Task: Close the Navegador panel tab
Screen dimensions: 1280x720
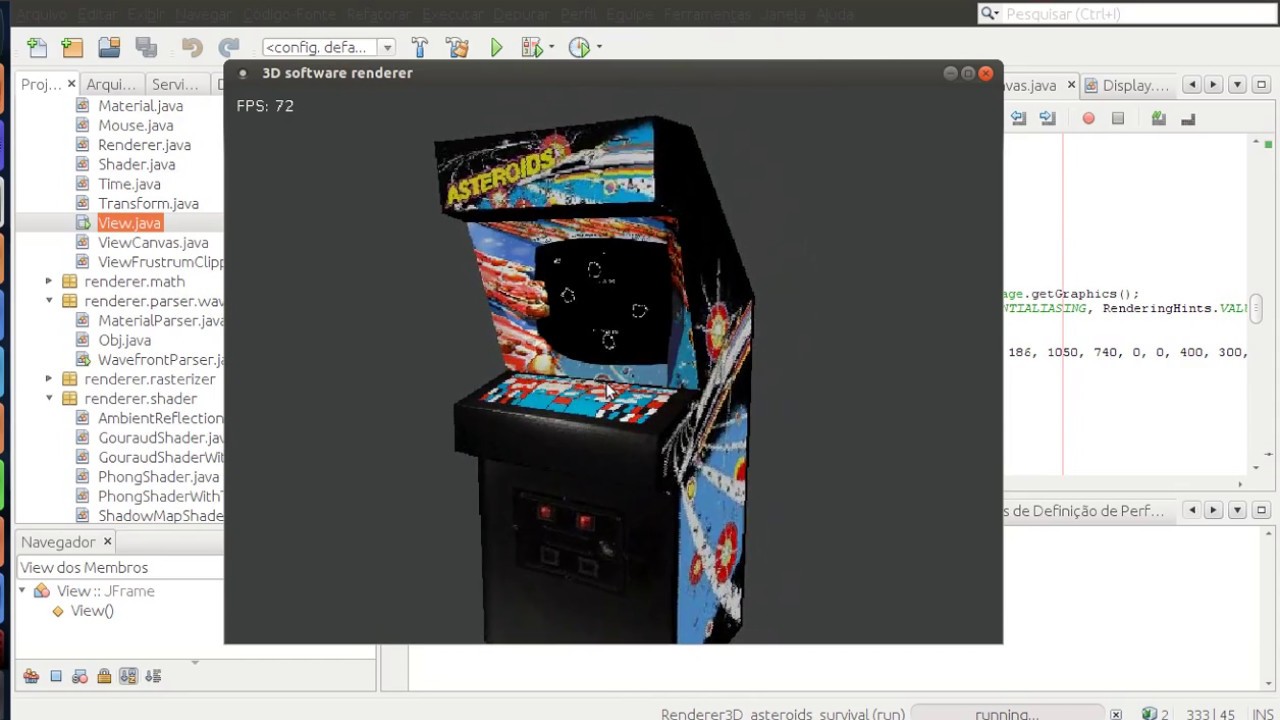Action: tap(107, 542)
